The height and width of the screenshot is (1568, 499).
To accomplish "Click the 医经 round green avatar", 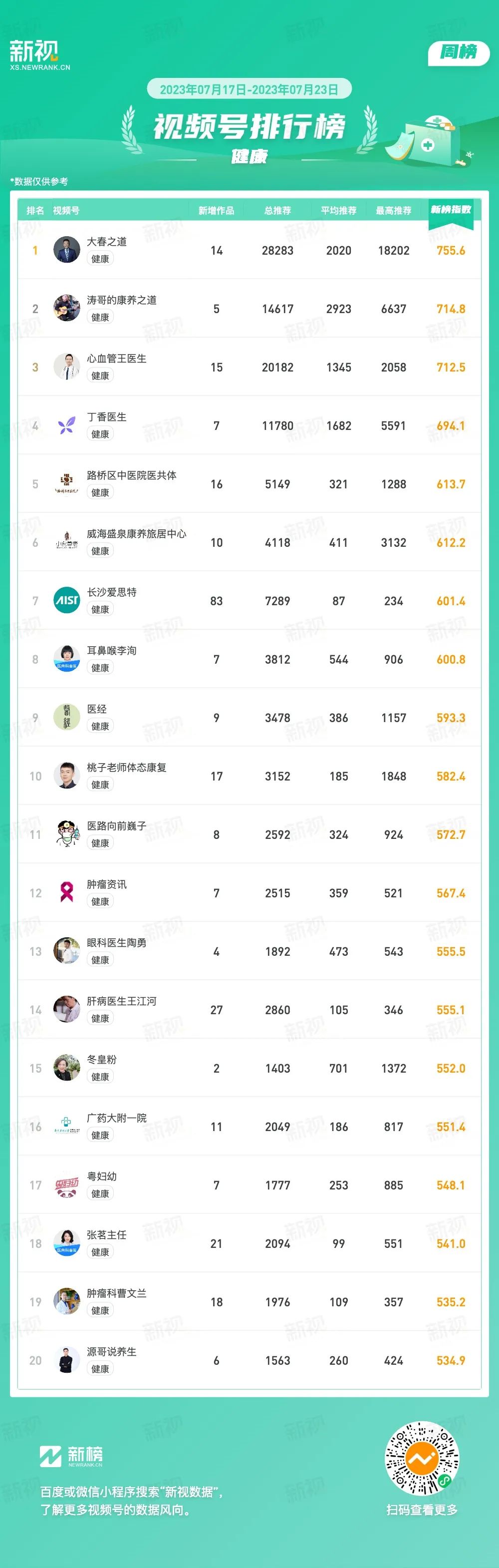I will [x=67, y=718].
